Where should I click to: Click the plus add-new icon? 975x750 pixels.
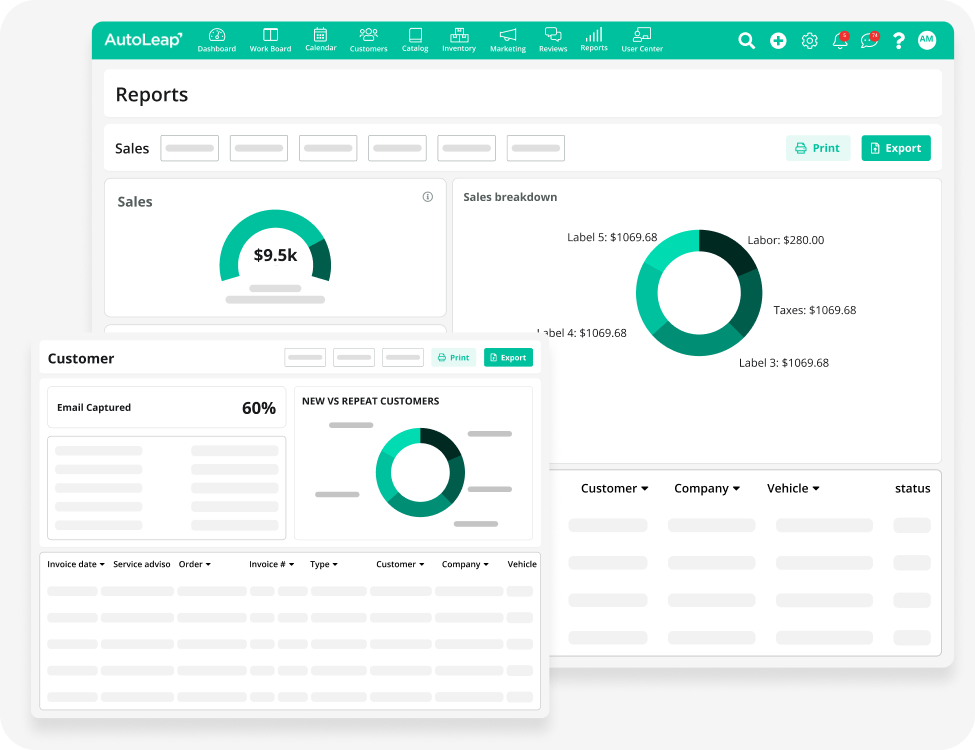pos(778,40)
